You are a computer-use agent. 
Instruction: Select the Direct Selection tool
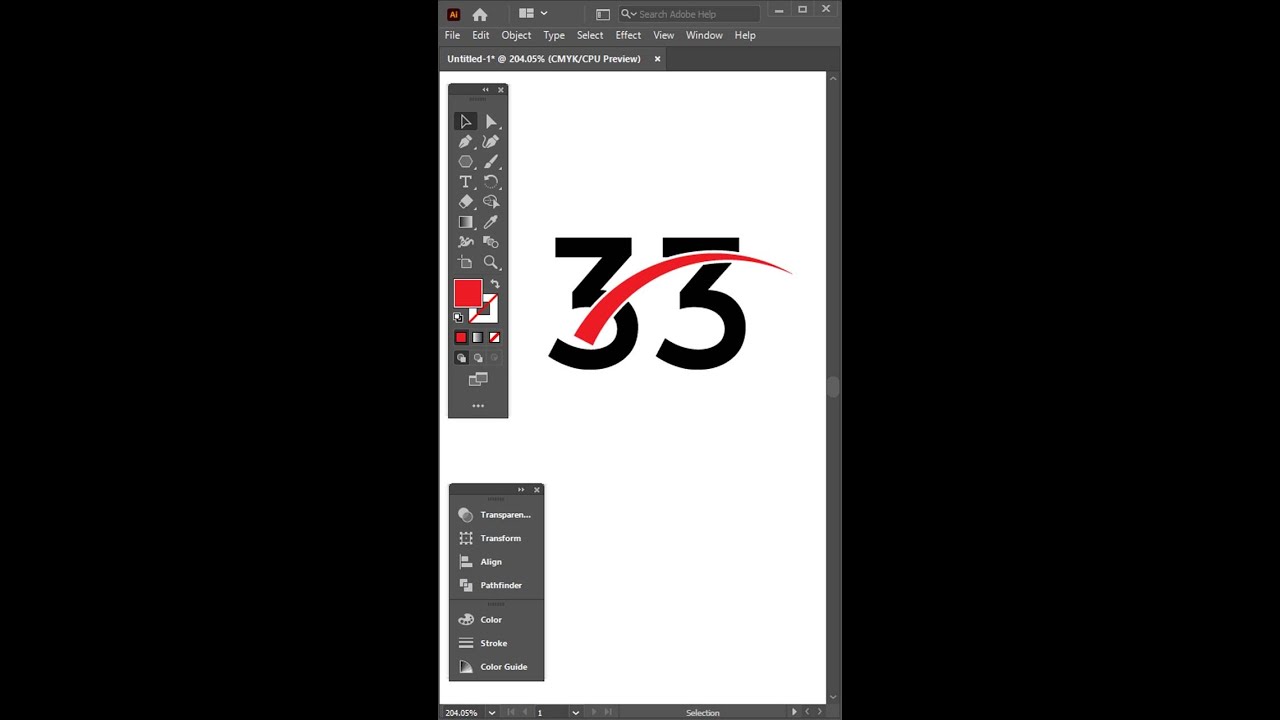coord(491,121)
